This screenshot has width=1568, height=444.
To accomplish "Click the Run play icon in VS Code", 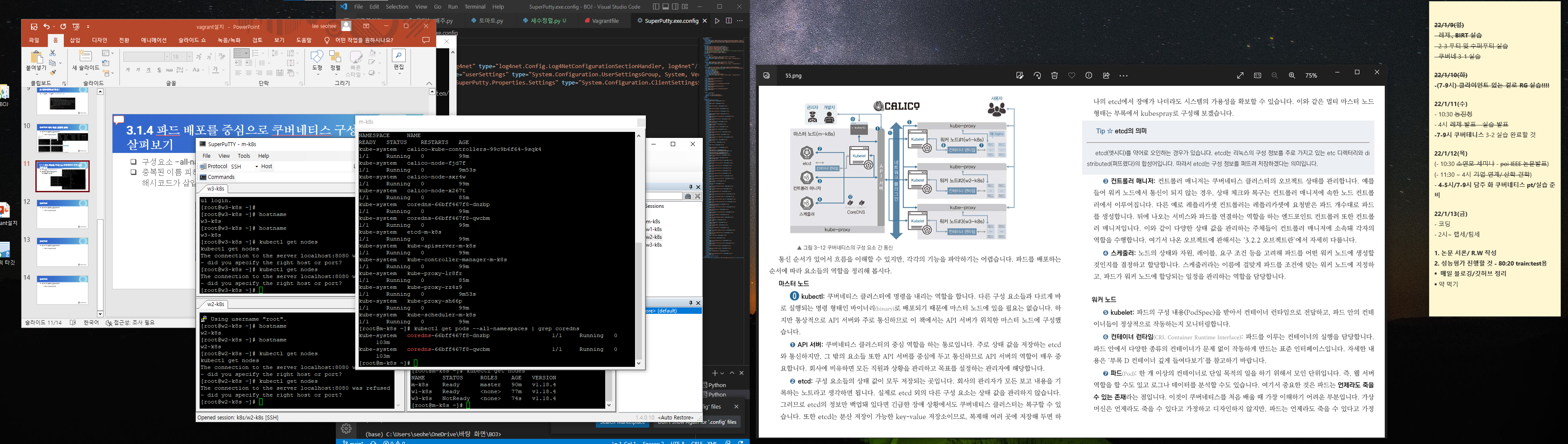I will 717,21.
